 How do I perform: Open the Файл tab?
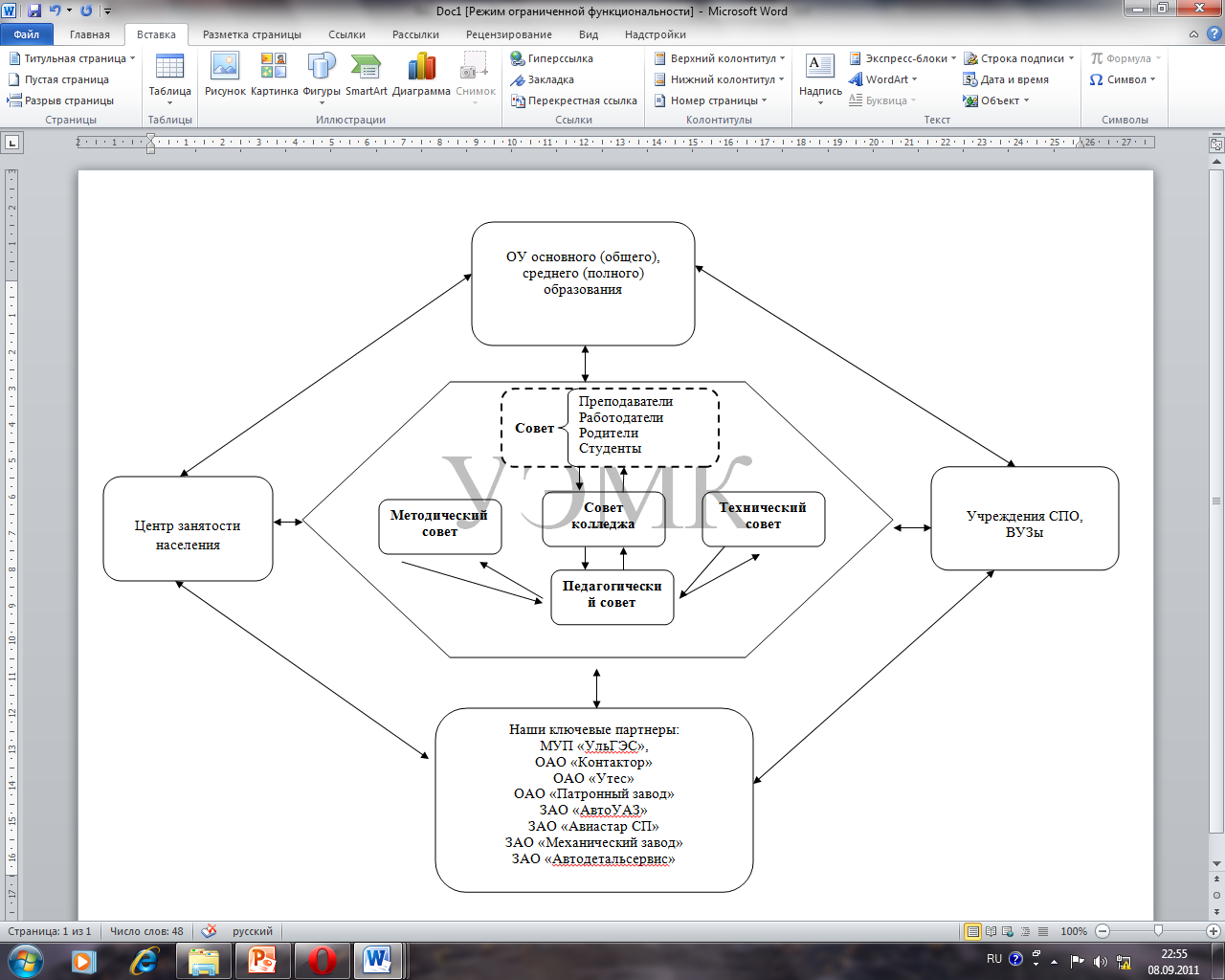pyautogui.click(x=27, y=34)
